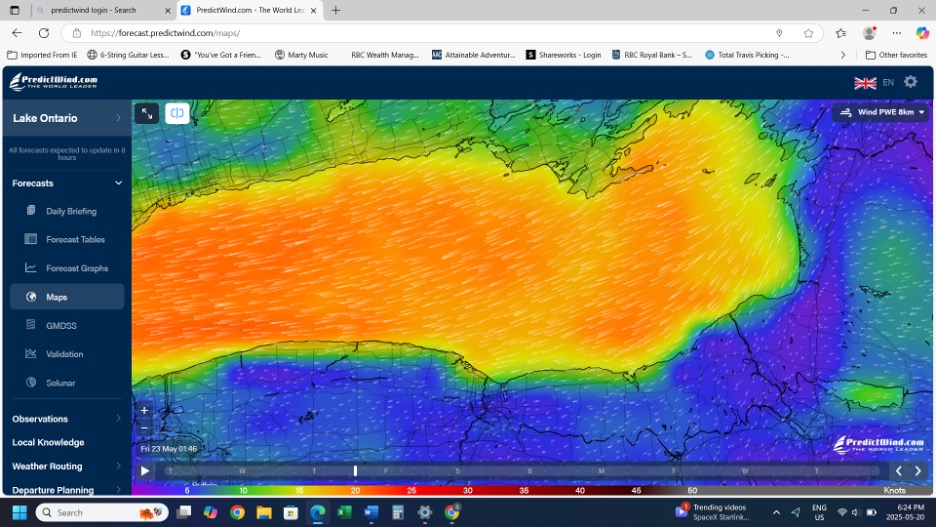Viewport: 936px width, 528px height.
Task: Step forecast time forward with right arrow
Action: (x=918, y=471)
